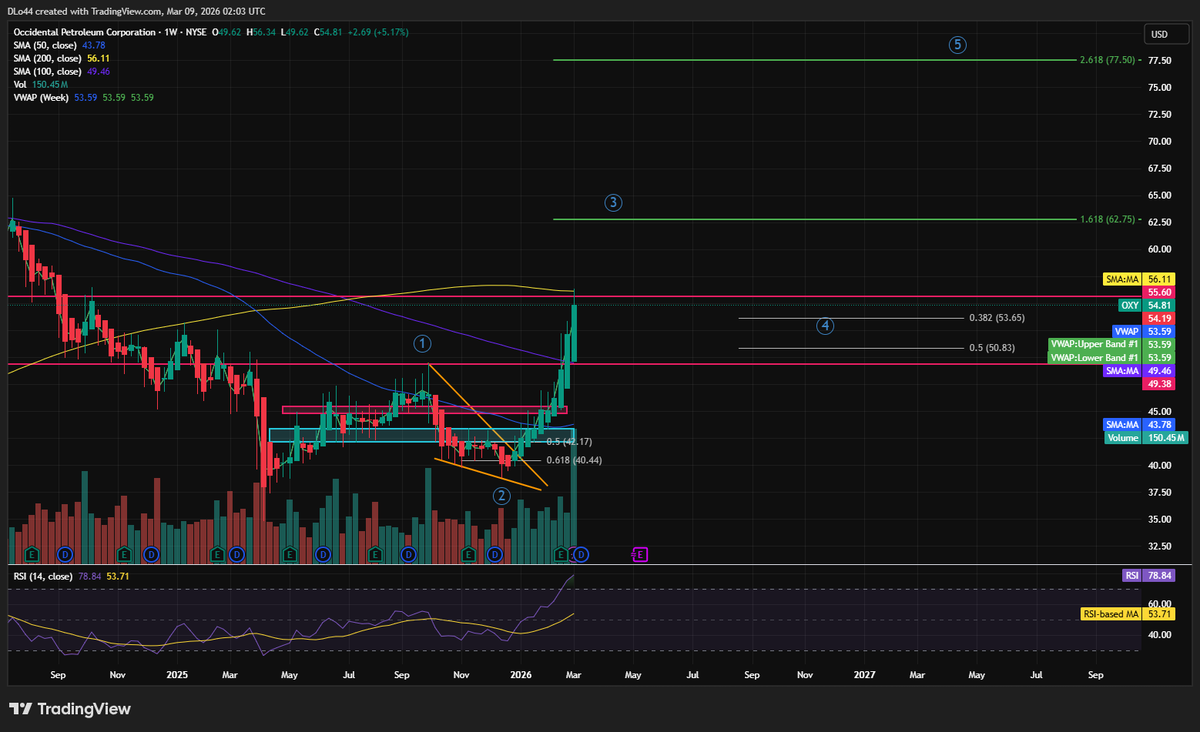Select the cyan rectangle support zone
Viewport: 1200px width, 732px height.
click(x=421, y=436)
